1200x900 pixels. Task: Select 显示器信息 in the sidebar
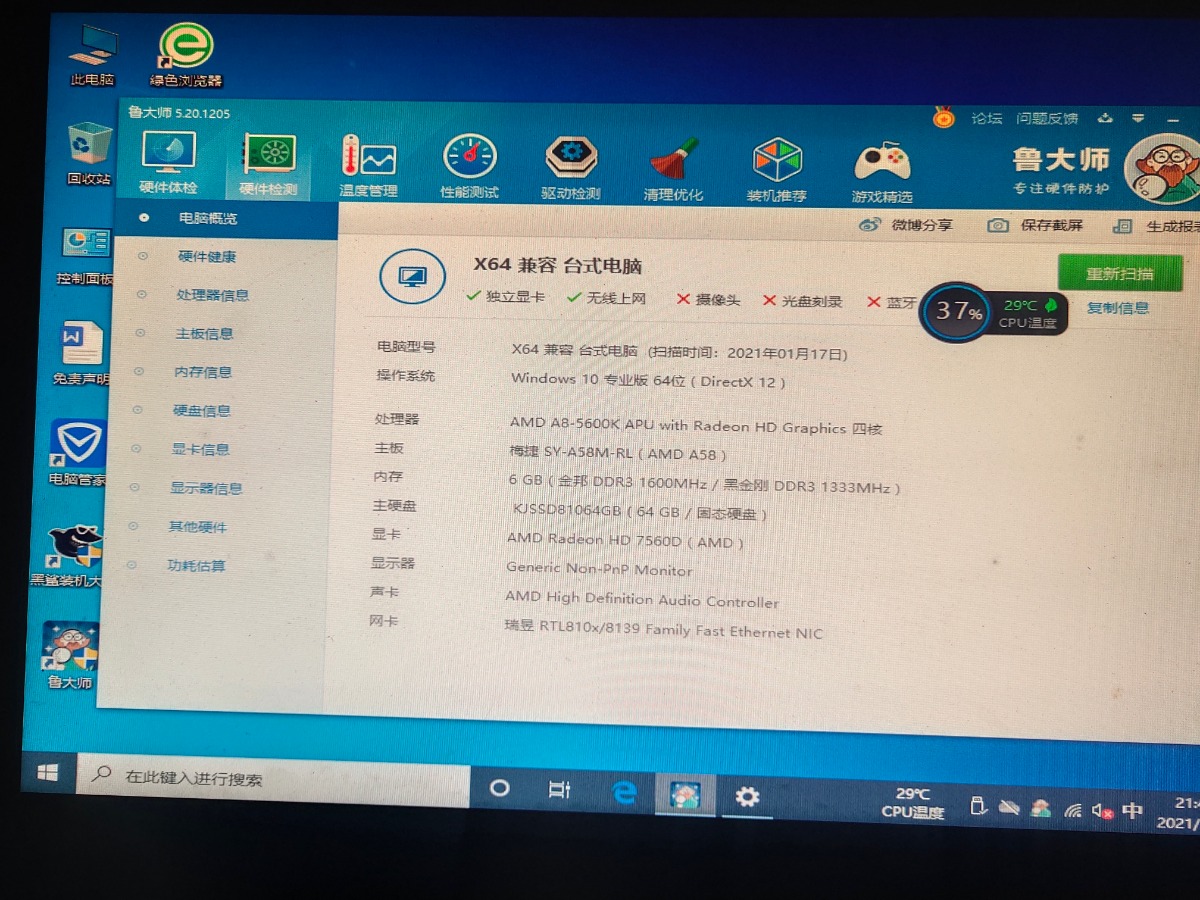[206, 488]
